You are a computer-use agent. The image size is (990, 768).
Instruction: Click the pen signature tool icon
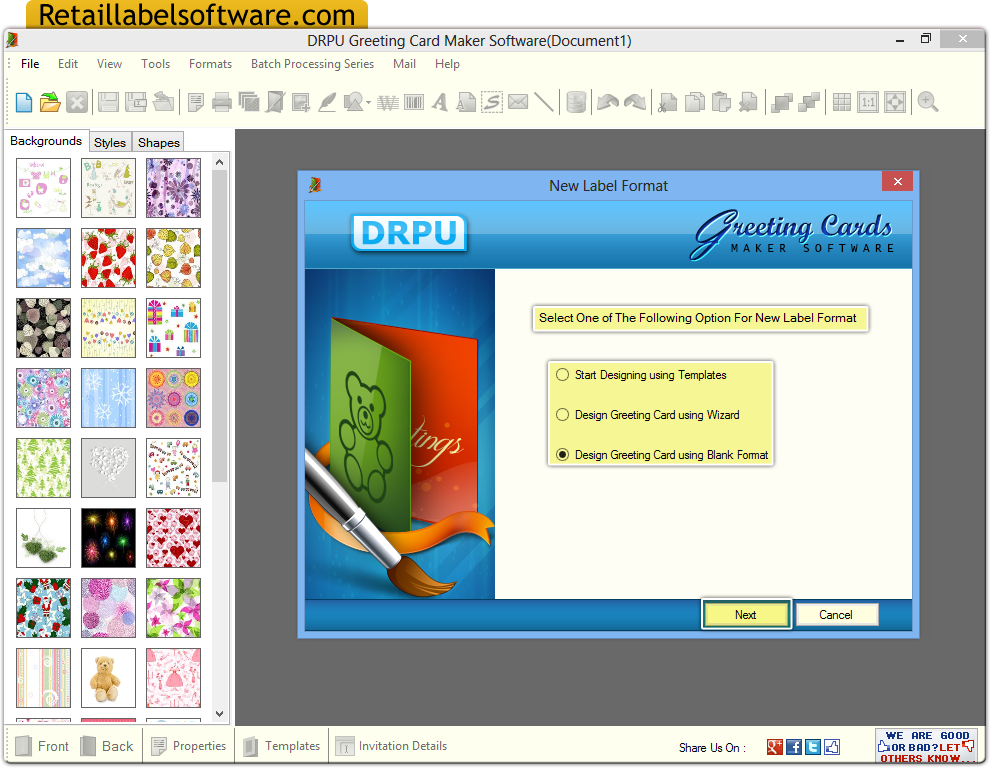click(x=327, y=102)
